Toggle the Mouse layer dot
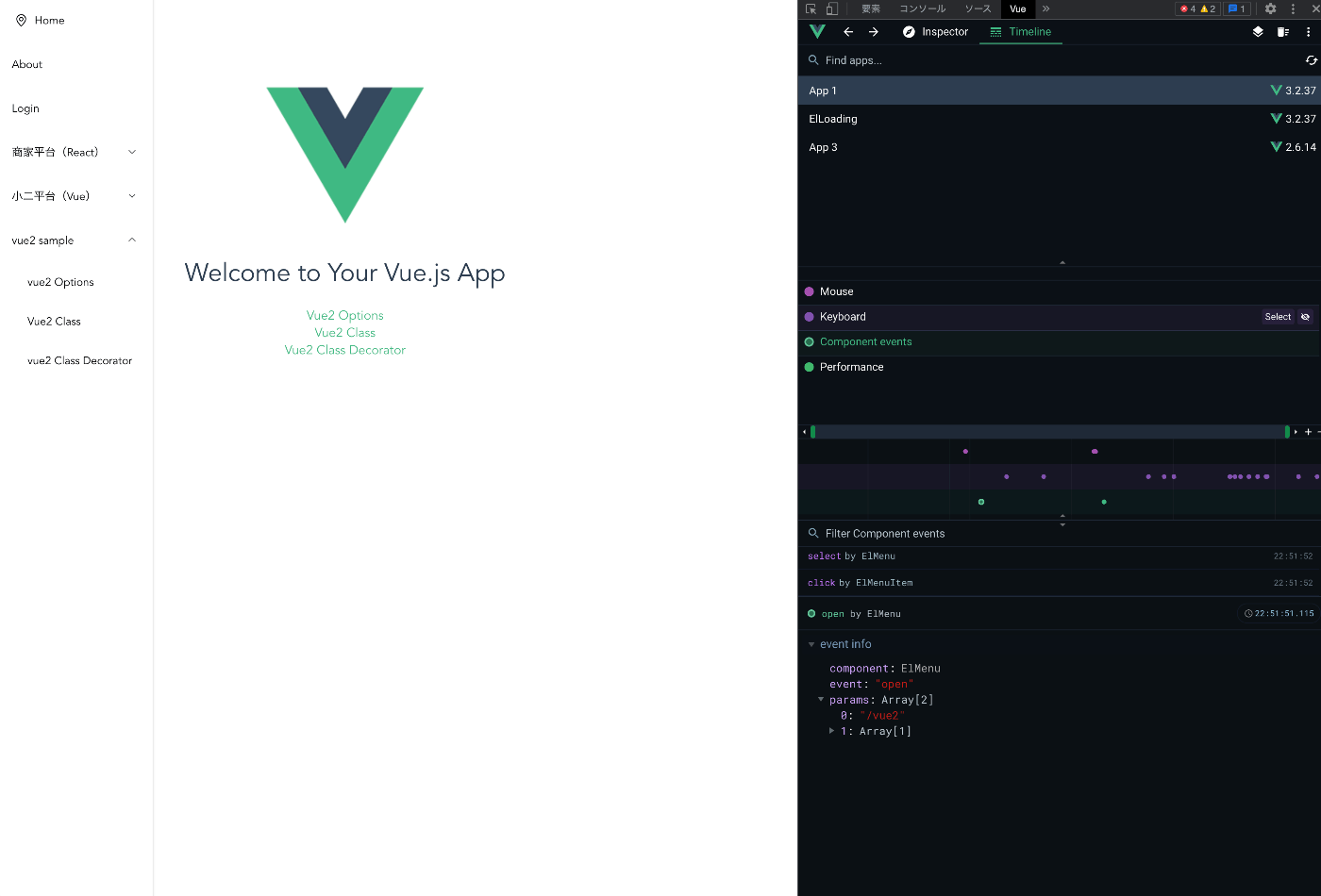1321x896 pixels. point(809,291)
